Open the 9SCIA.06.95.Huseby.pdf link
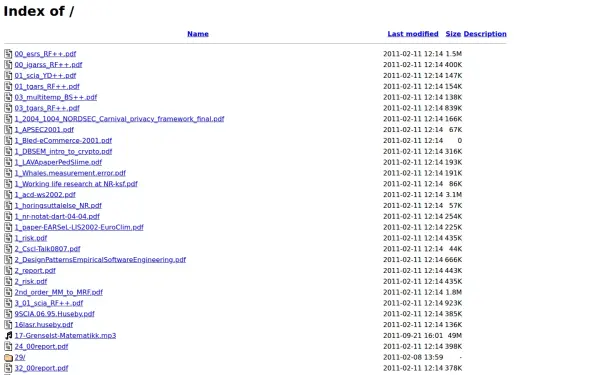Viewport: 600px width, 375px height. click(x=54, y=314)
